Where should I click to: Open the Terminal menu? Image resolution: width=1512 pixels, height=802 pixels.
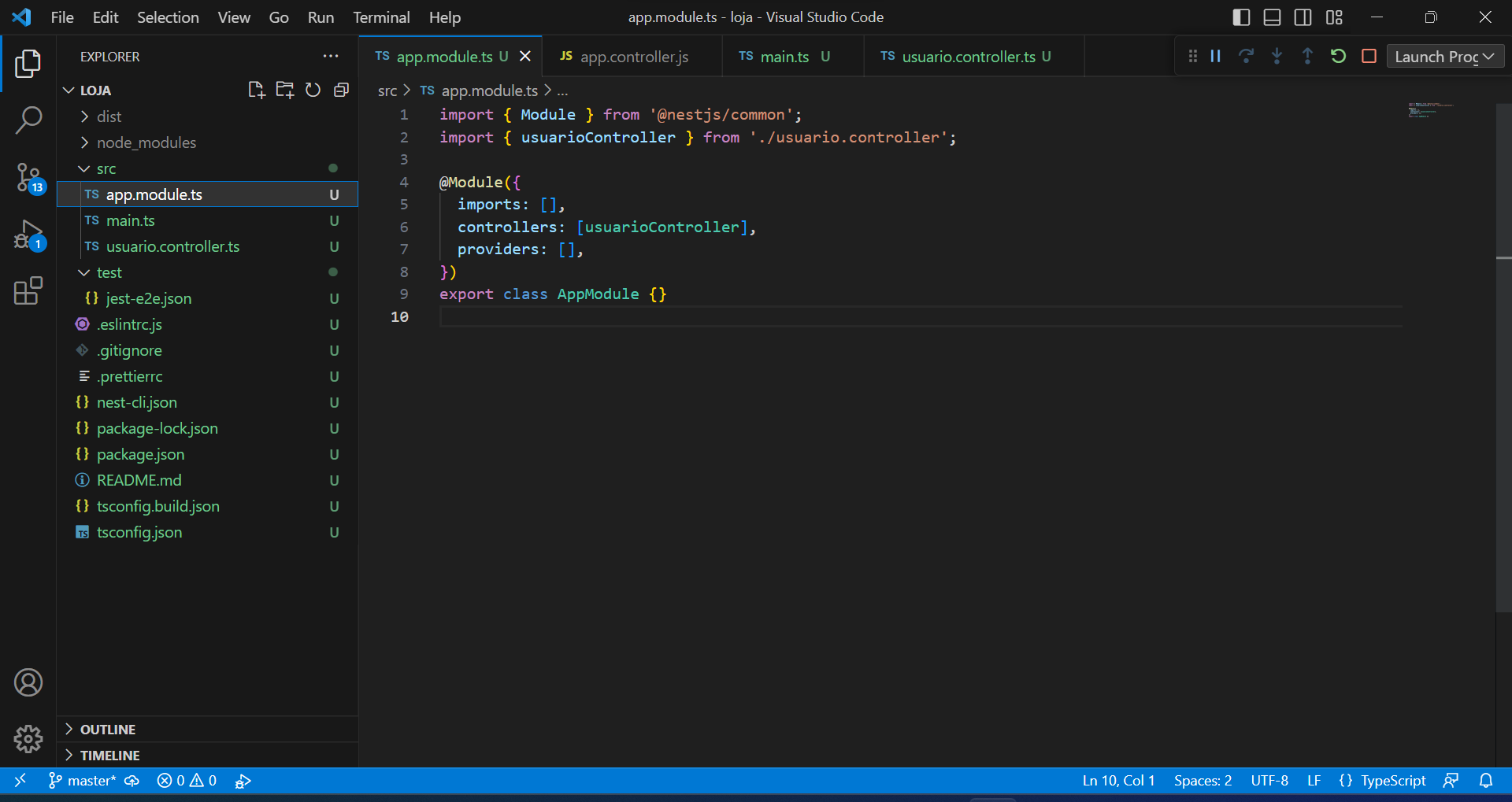381,17
